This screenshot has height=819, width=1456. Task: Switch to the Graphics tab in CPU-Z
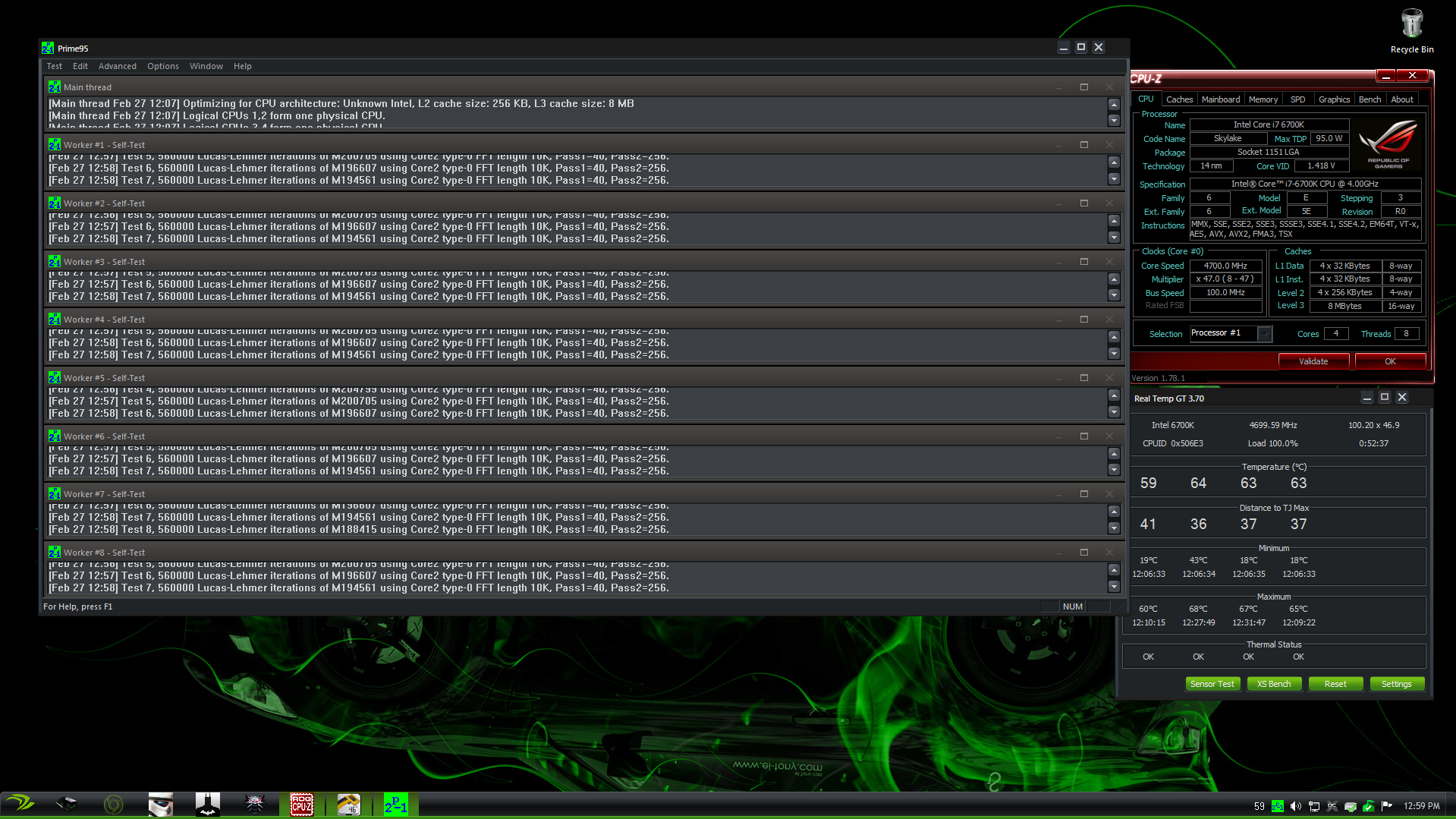1334,99
